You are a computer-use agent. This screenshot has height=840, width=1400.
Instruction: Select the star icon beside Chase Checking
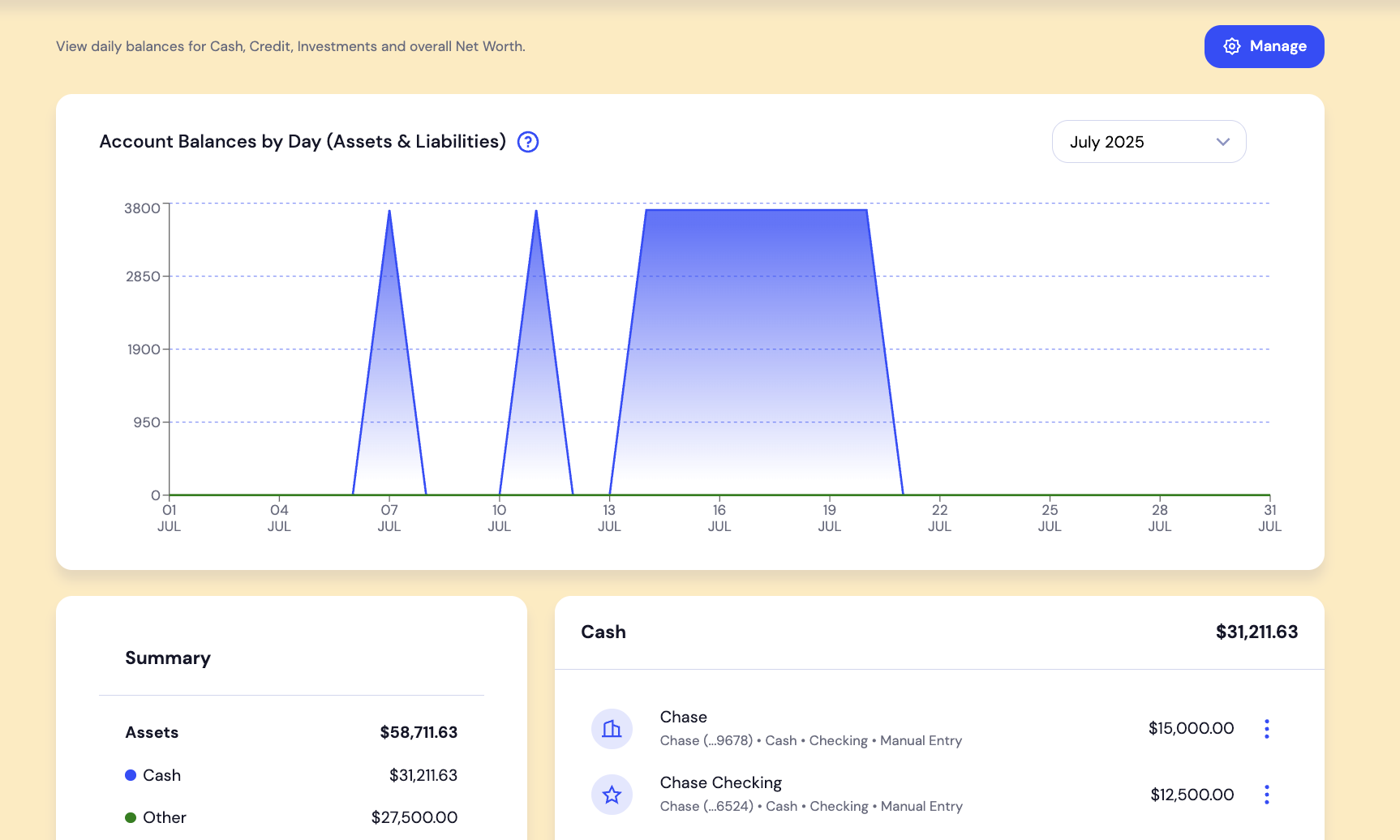[612, 795]
